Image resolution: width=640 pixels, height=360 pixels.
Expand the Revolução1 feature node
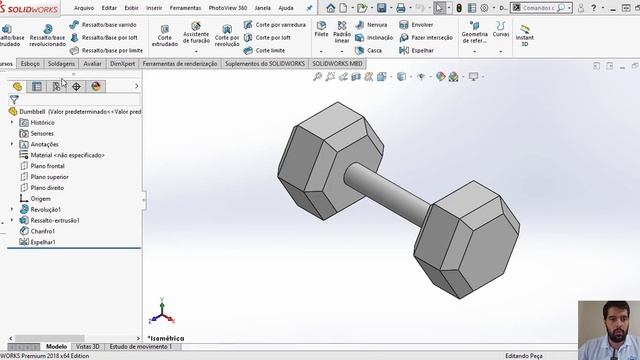12,209
